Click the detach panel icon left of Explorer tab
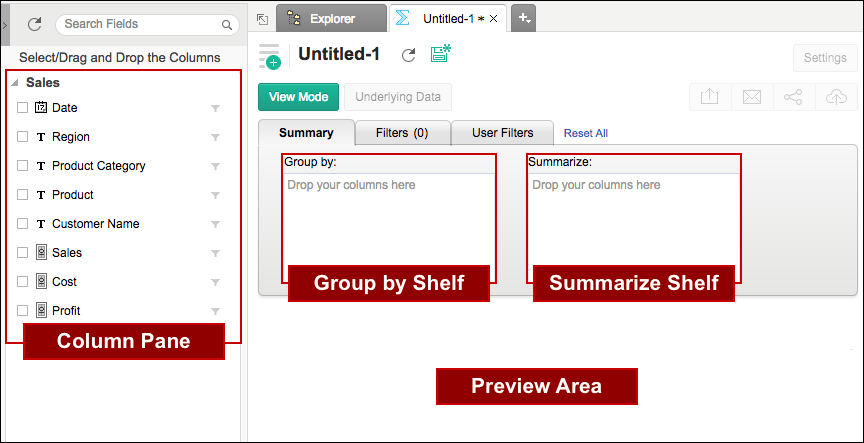This screenshot has width=864, height=443. [263, 19]
